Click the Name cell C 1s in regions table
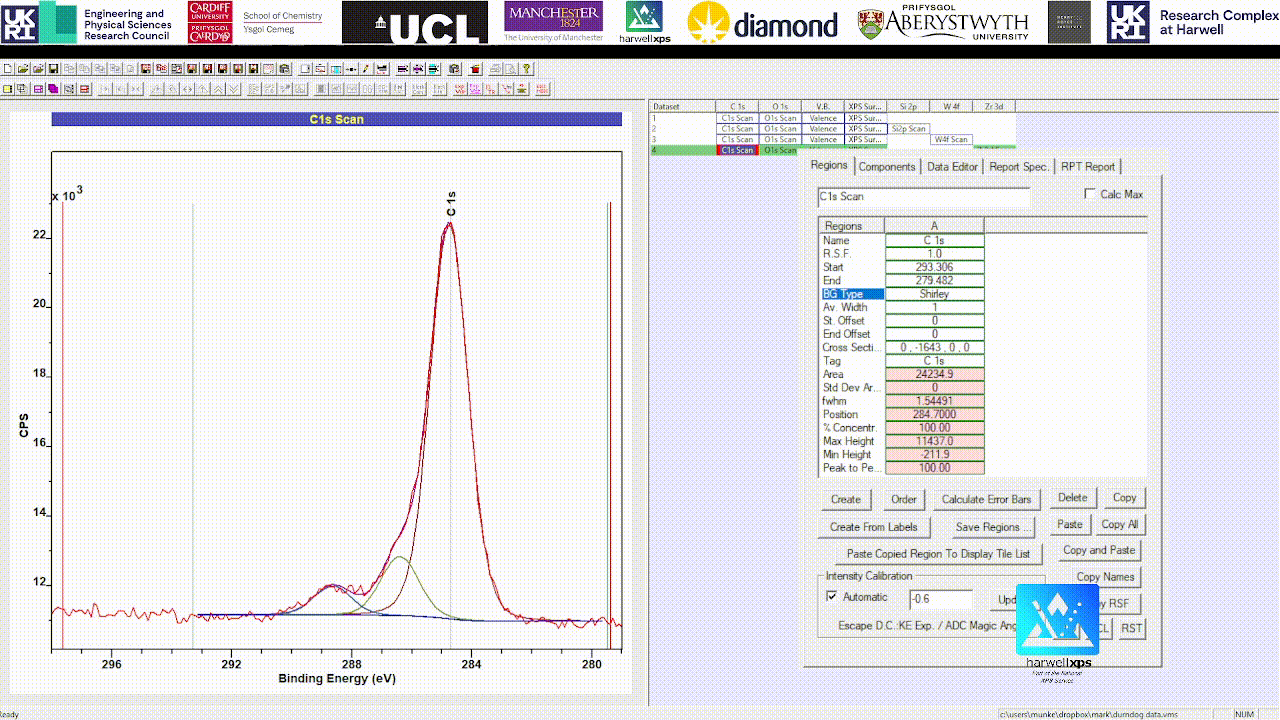Image resolution: width=1280 pixels, height=720 pixels. (x=934, y=240)
